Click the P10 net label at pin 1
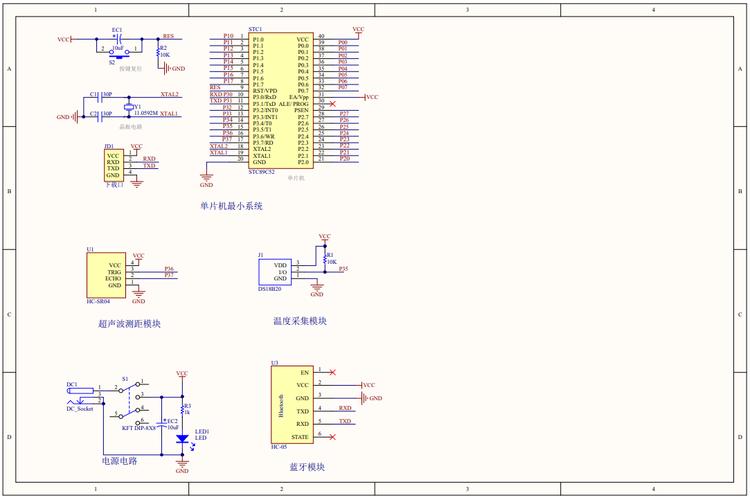Screen dimensions: 750x500 [x=228, y=36]
